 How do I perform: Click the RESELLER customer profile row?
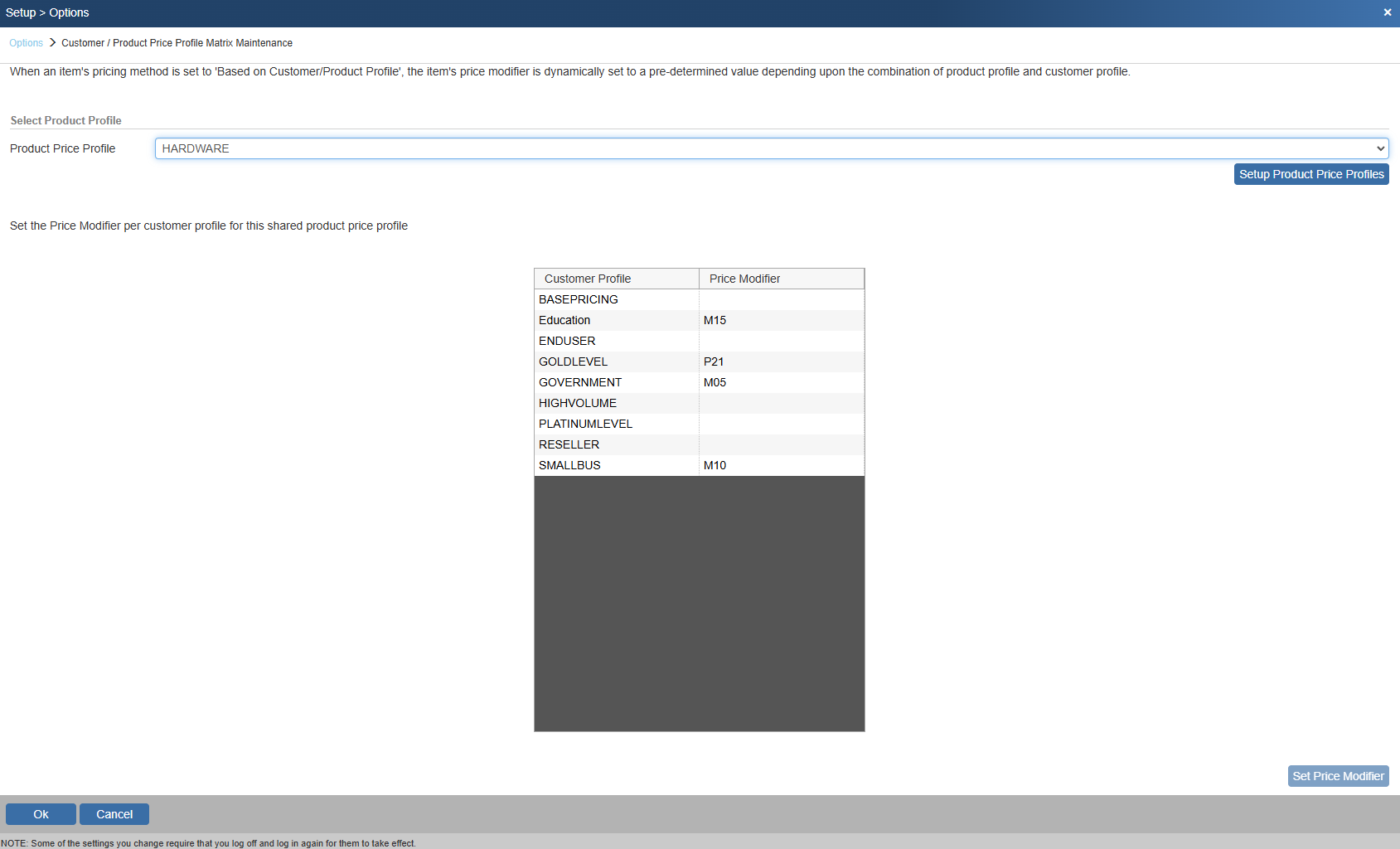(569, 444)
